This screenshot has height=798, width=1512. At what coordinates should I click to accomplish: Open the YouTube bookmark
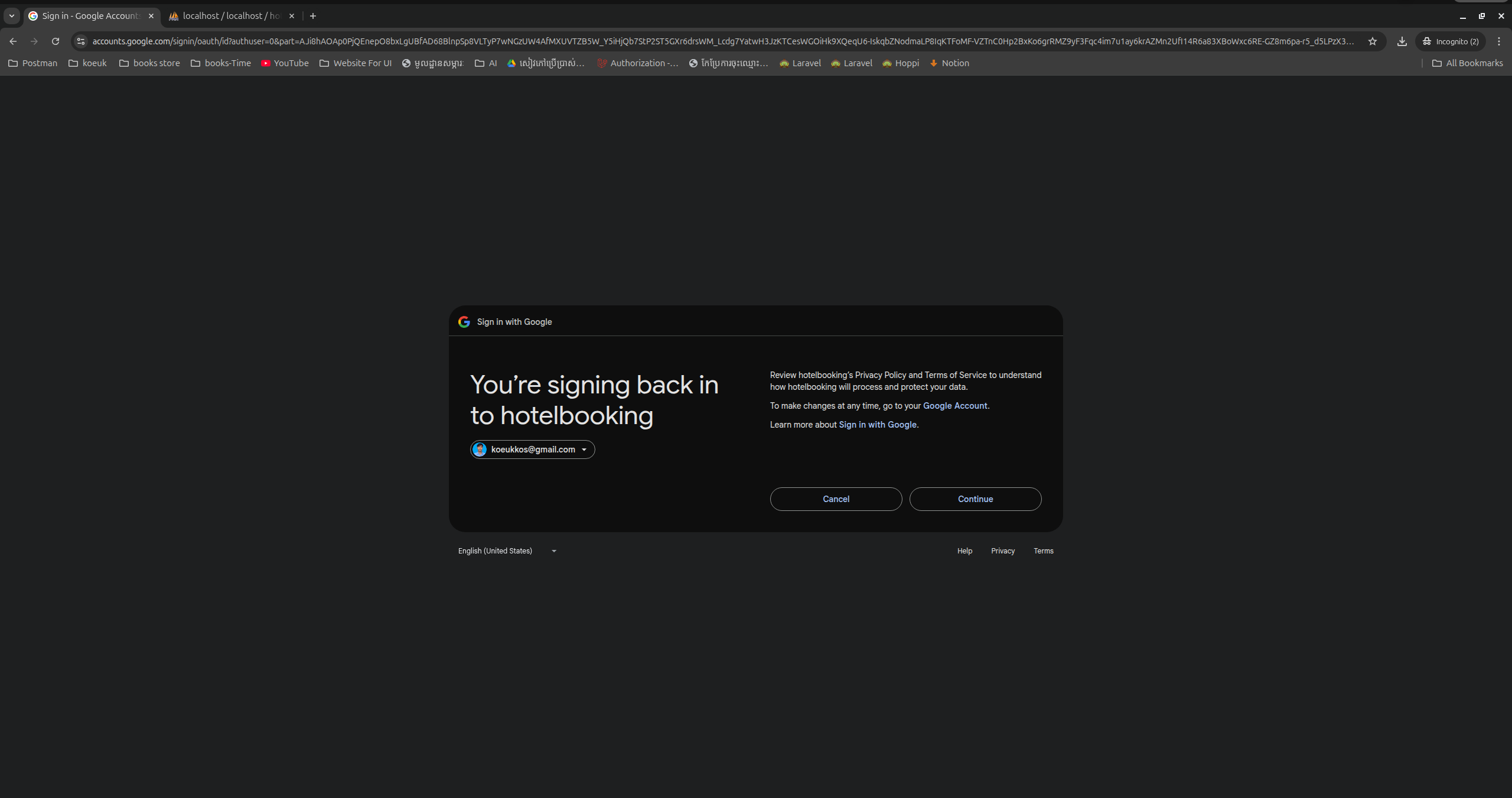[285, 63]
